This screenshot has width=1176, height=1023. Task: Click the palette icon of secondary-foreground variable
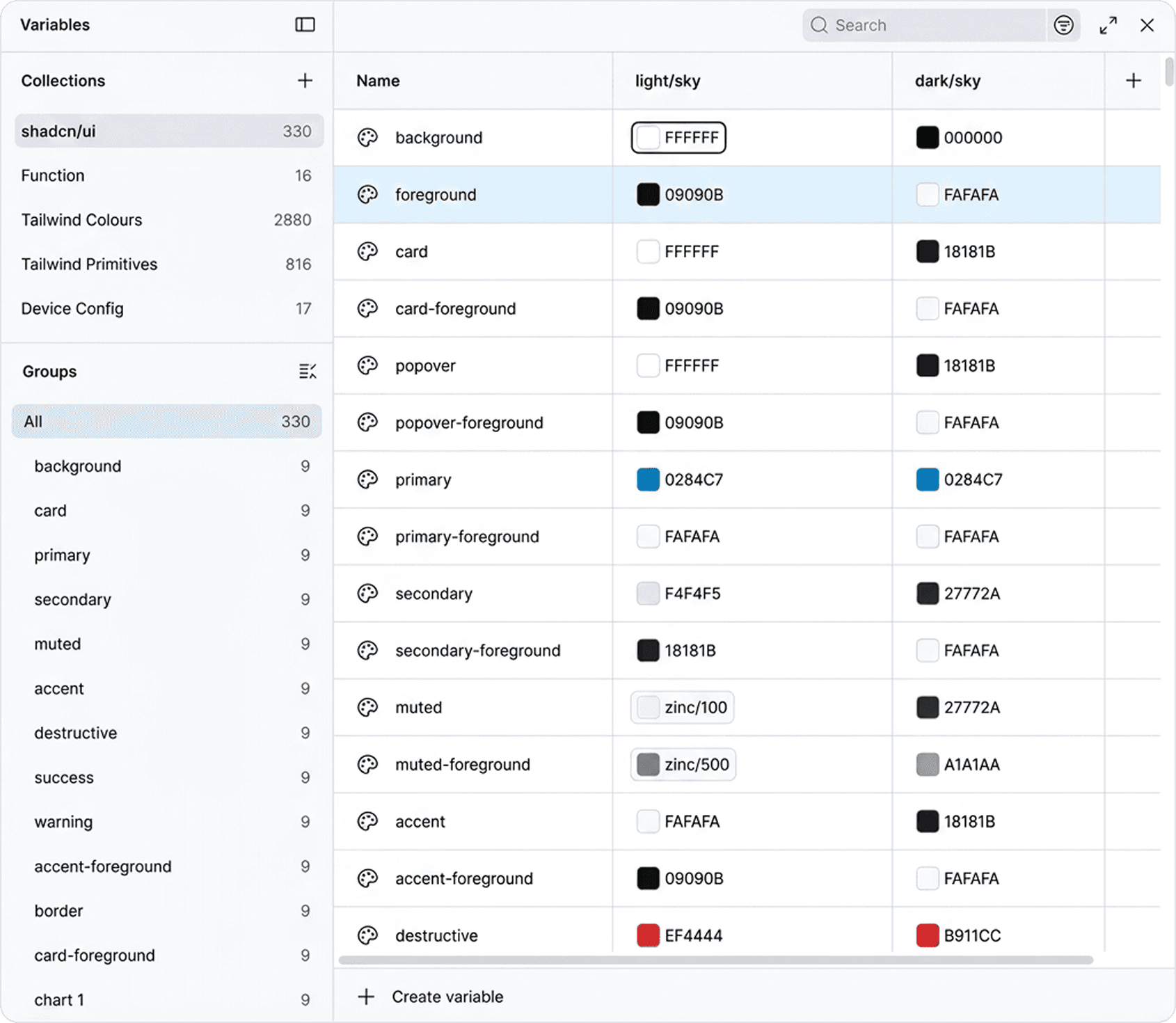367,651
